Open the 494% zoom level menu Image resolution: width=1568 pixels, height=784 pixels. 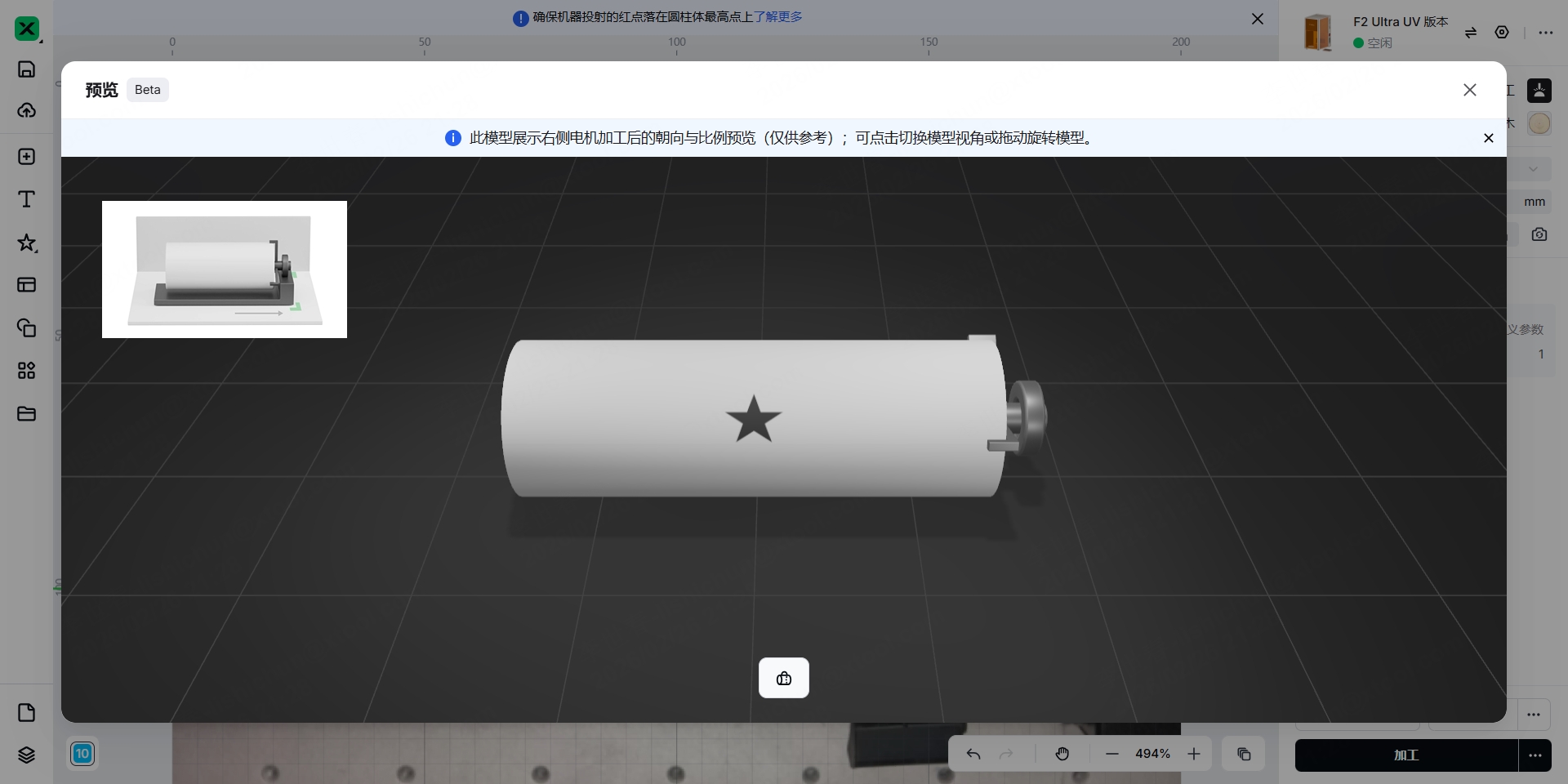(1152, 754)
